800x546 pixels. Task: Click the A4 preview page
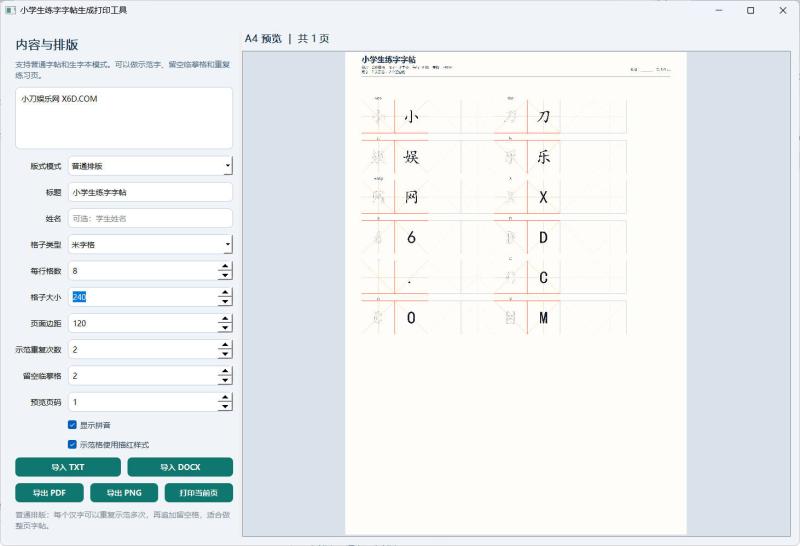point(516,293)
